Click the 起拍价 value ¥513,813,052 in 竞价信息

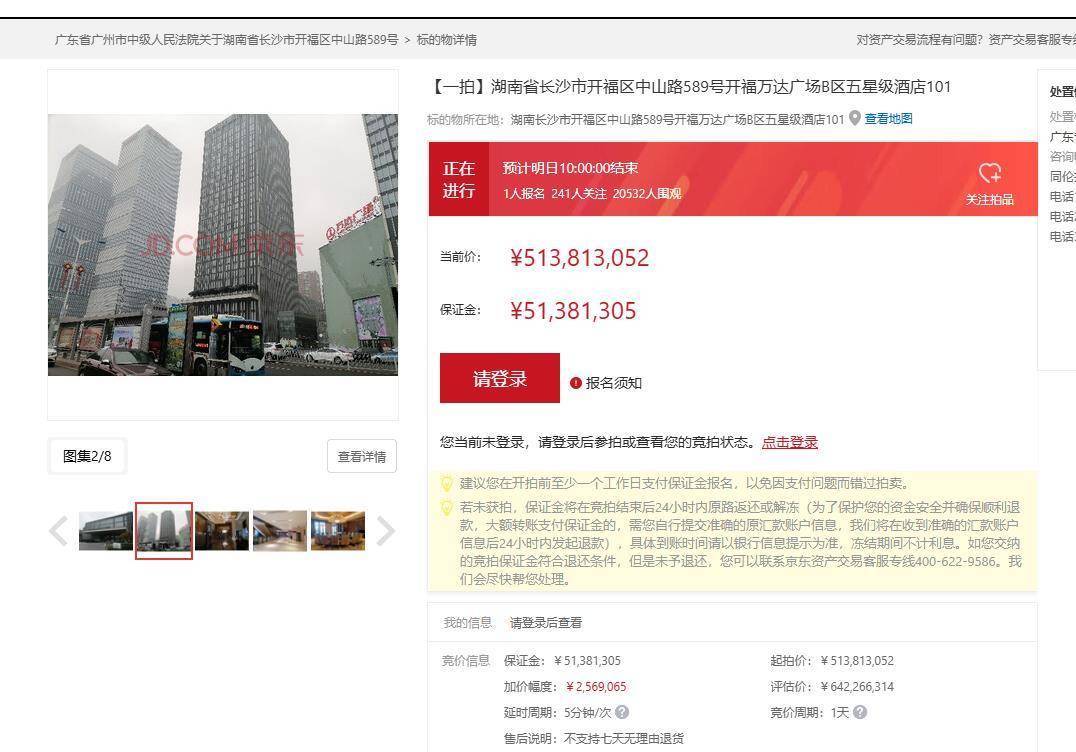[857, 661]
